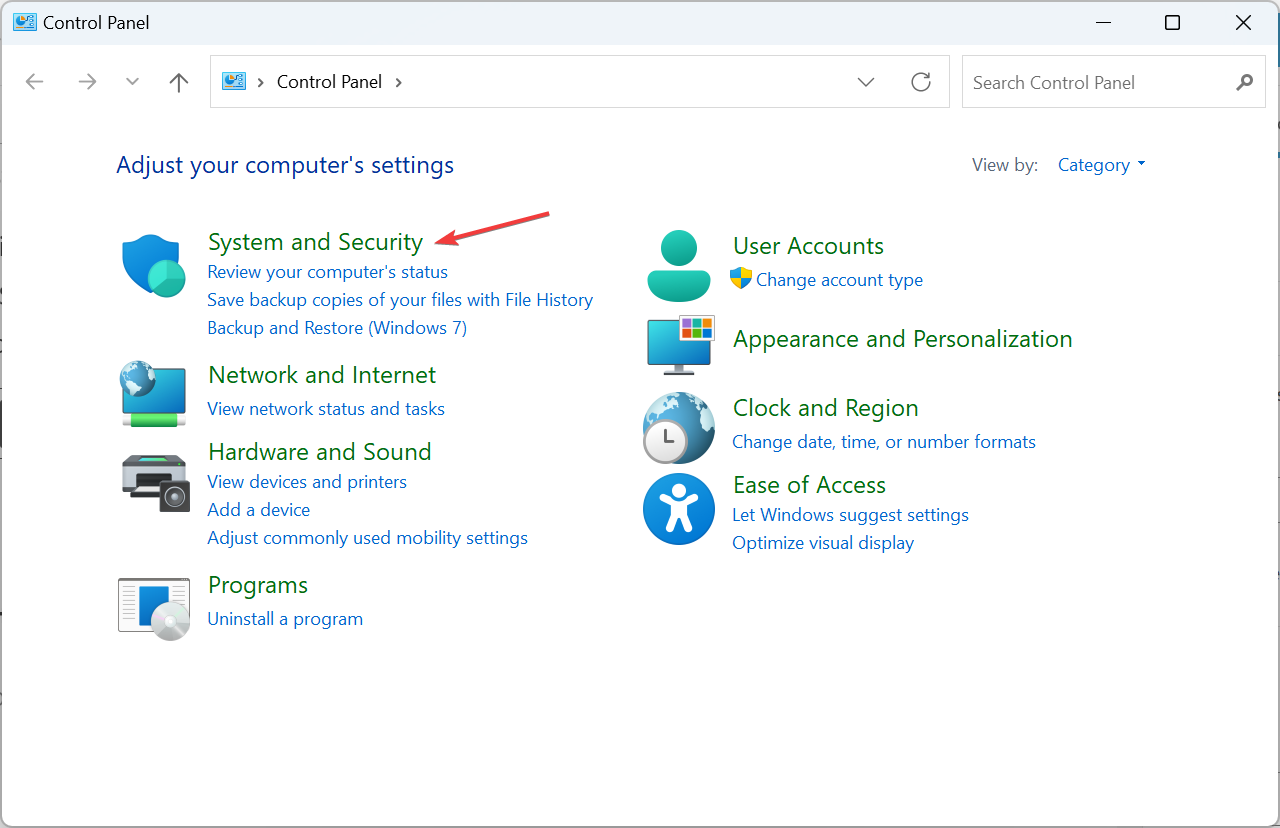Screen dimensions: 1280x828
Task: Click the User Accounts person icon
Action: (x=678, y=265)
